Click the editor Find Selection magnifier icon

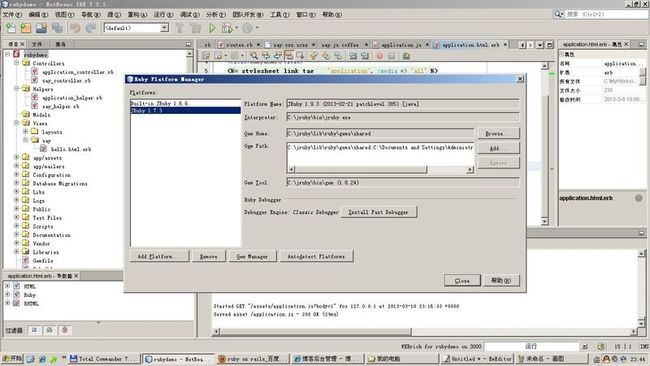point(254,56)
